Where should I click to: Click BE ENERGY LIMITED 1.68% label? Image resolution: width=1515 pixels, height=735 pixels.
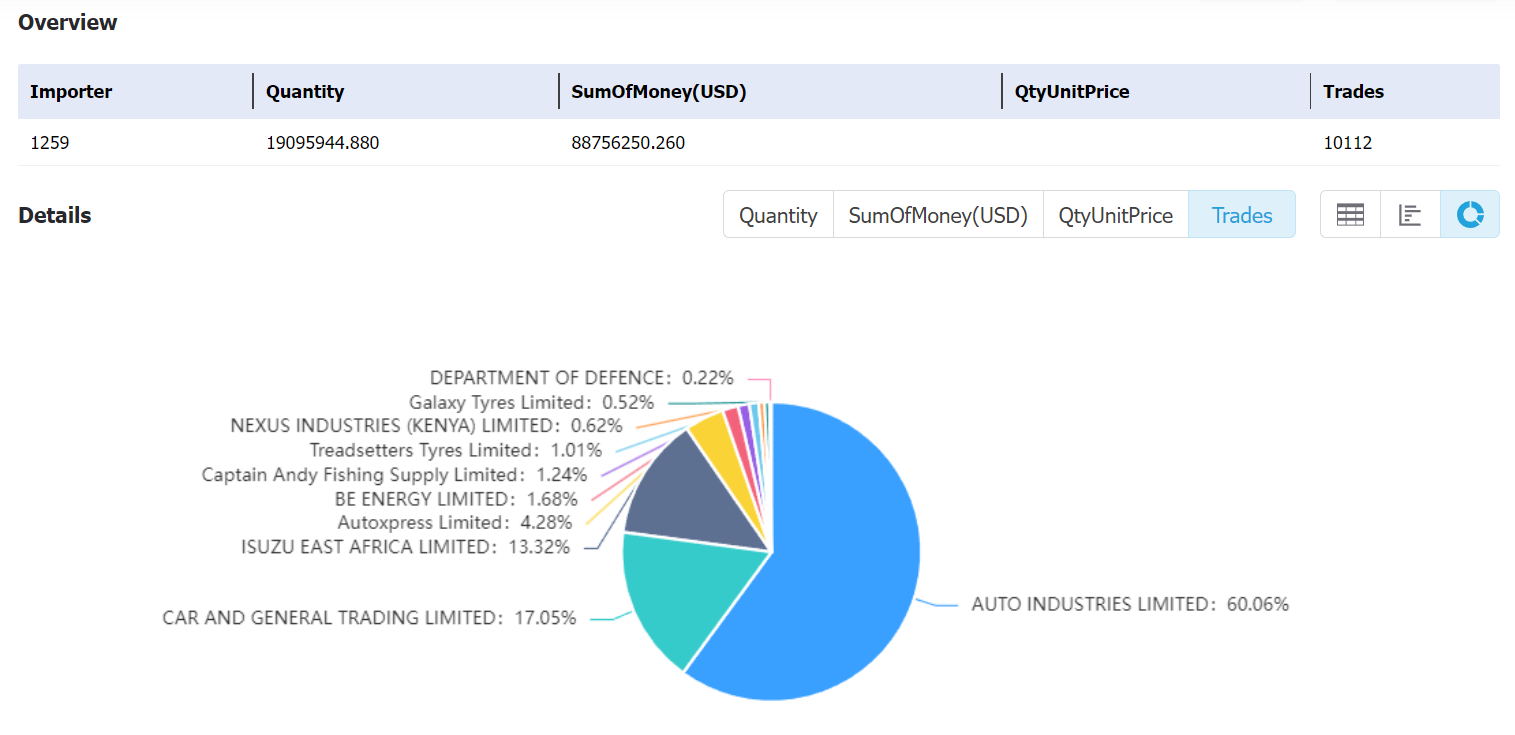tap(456, 498)
